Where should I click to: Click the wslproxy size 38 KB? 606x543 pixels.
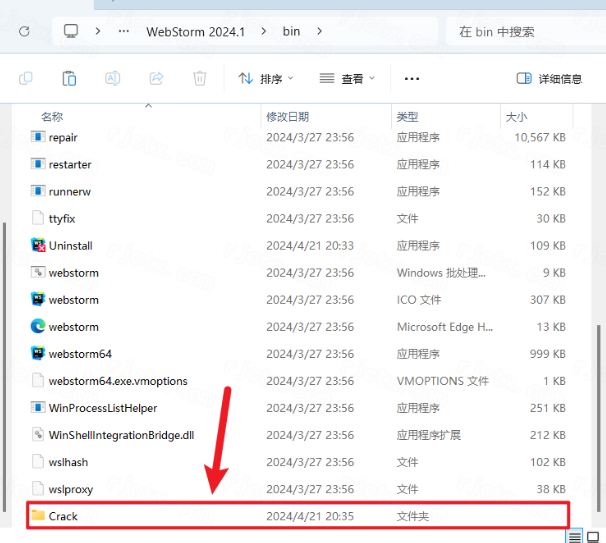click(551, 489)
